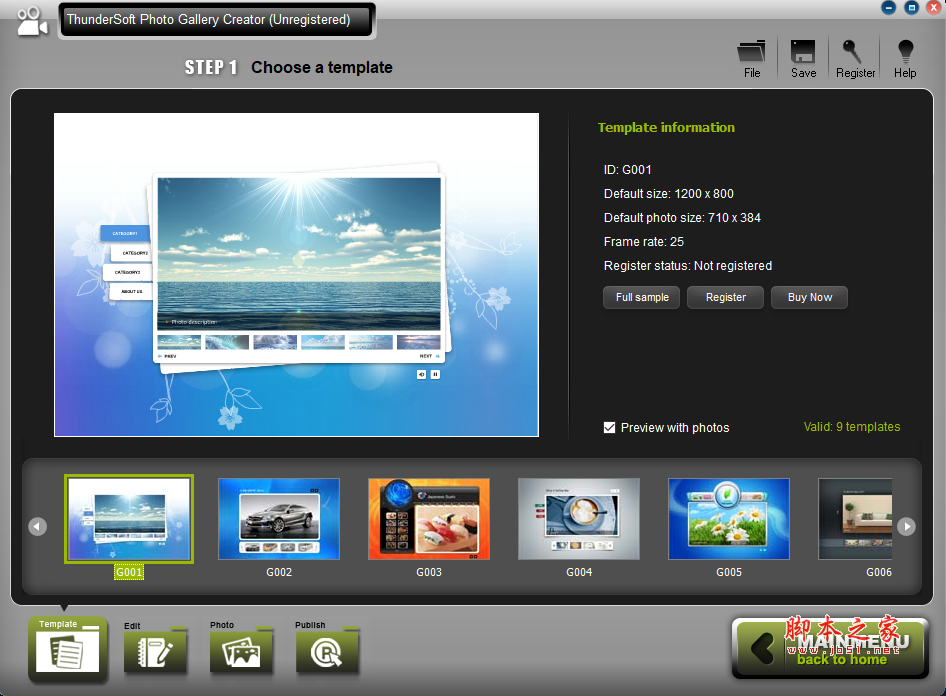The image size is (946, 696).
Task: Click the G005 label text
Action: pos(729,572)
